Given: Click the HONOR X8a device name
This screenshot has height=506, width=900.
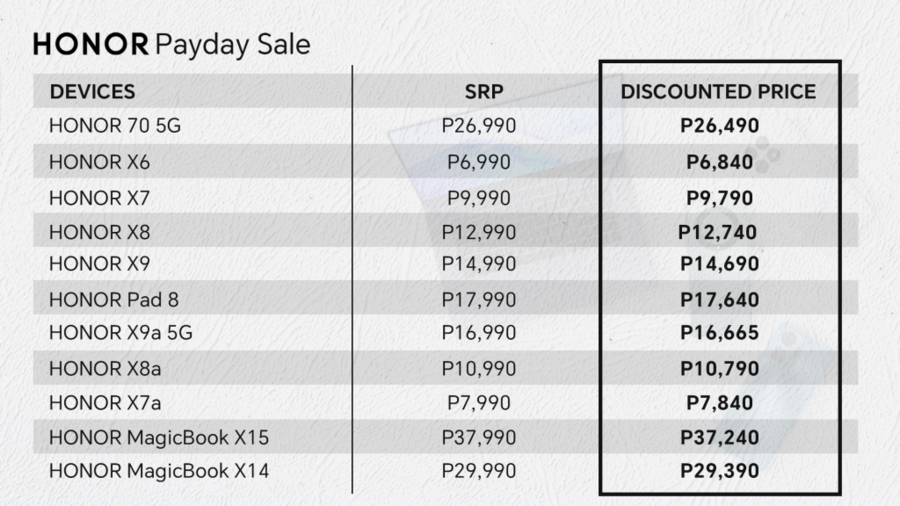Looking at the screenshot, I should coord(105,368).
